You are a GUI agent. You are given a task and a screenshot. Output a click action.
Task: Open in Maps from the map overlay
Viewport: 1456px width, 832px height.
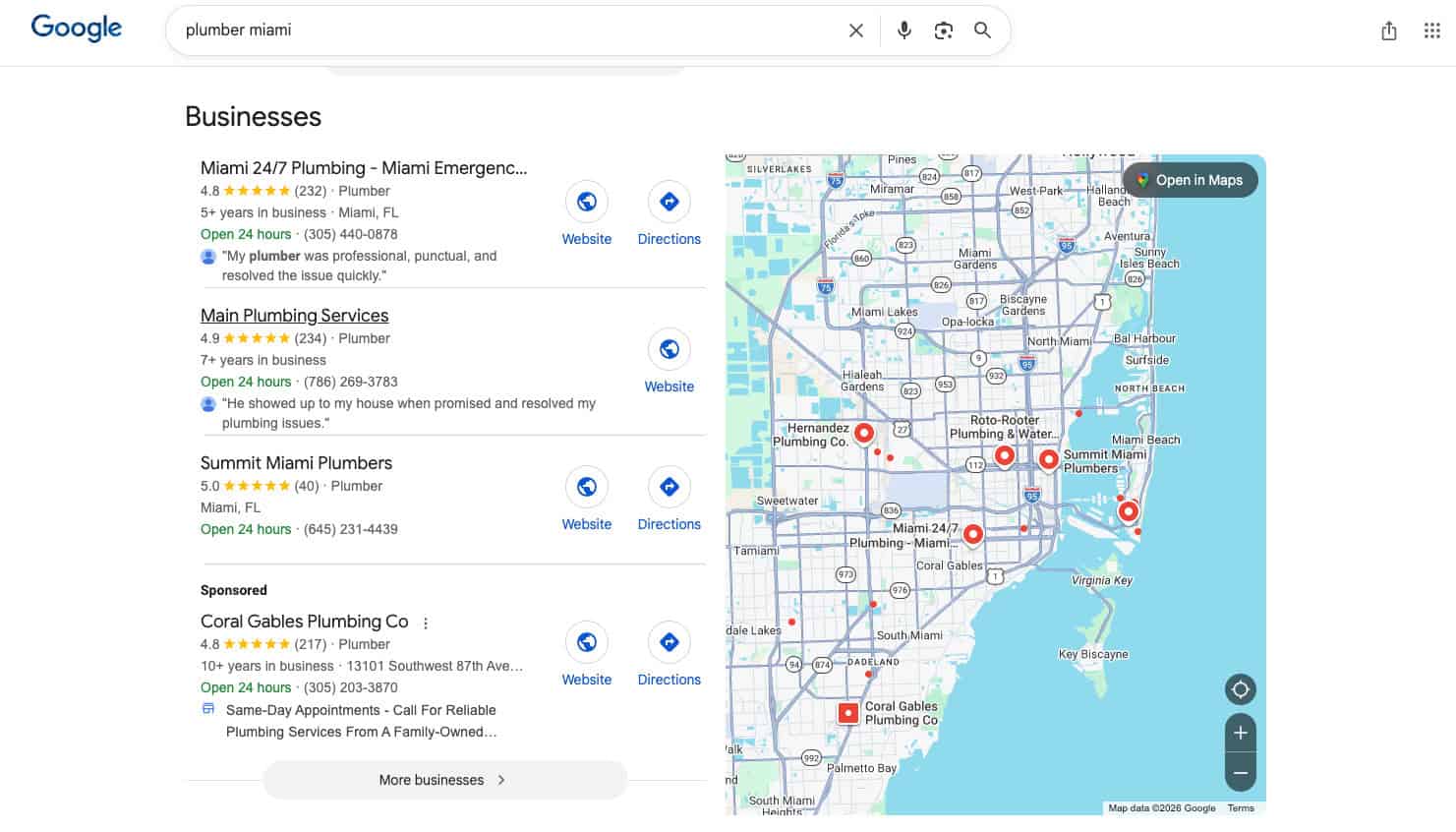(1190, 180)
